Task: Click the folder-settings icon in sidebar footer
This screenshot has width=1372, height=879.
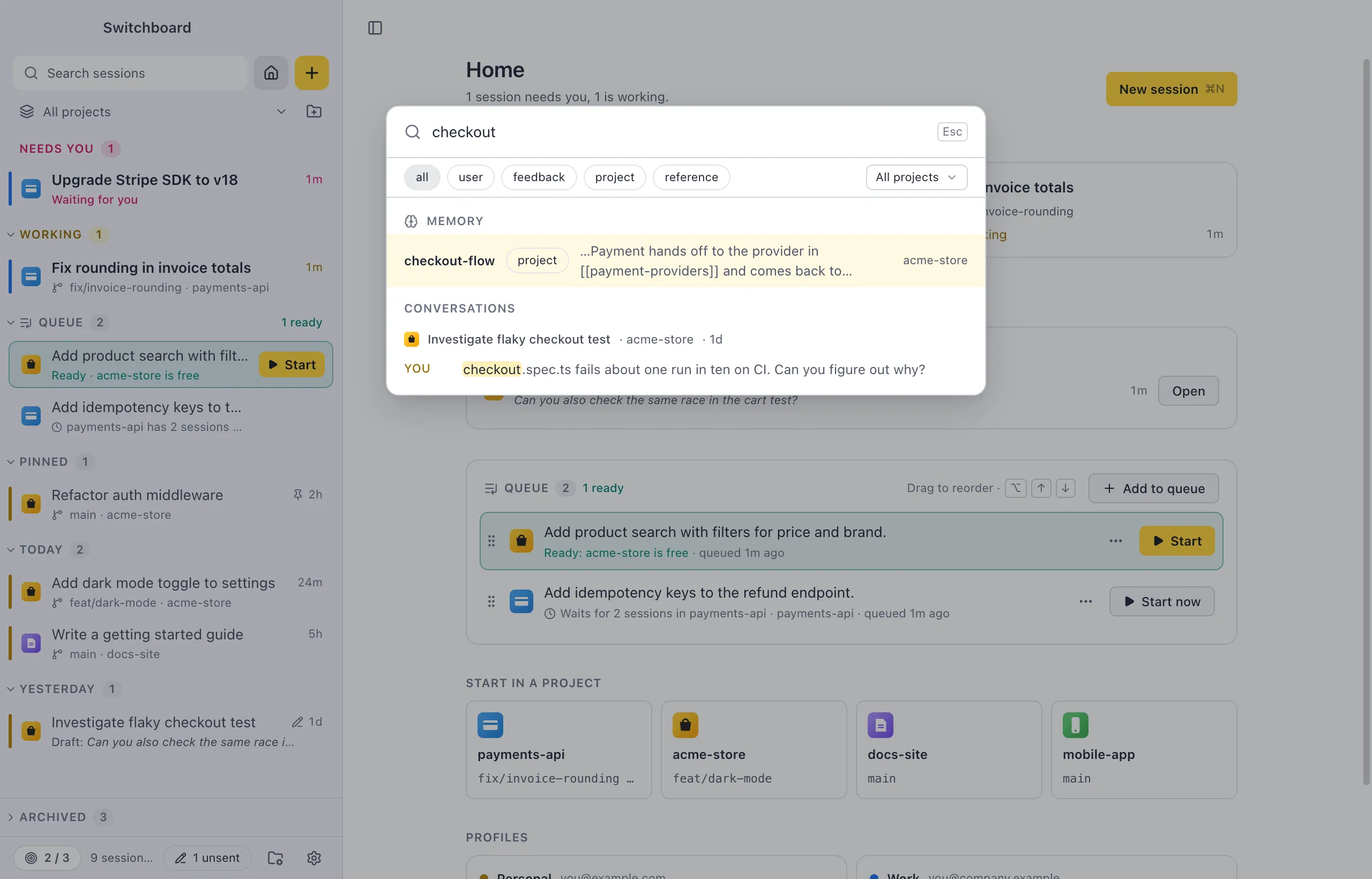Action: [x=275, y=858]
